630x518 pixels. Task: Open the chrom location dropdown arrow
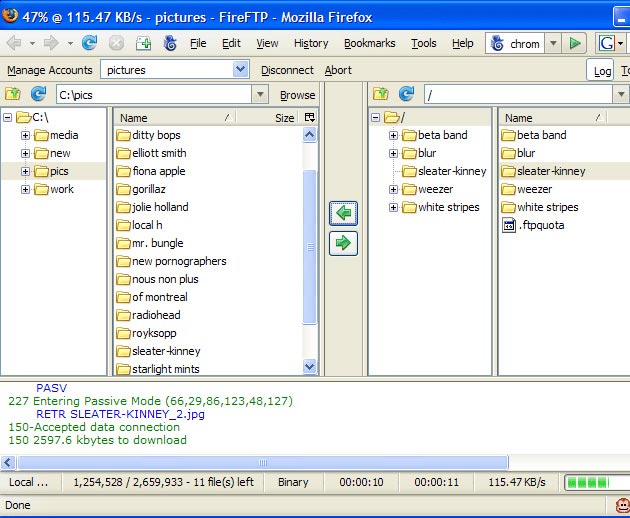(553, 43)
